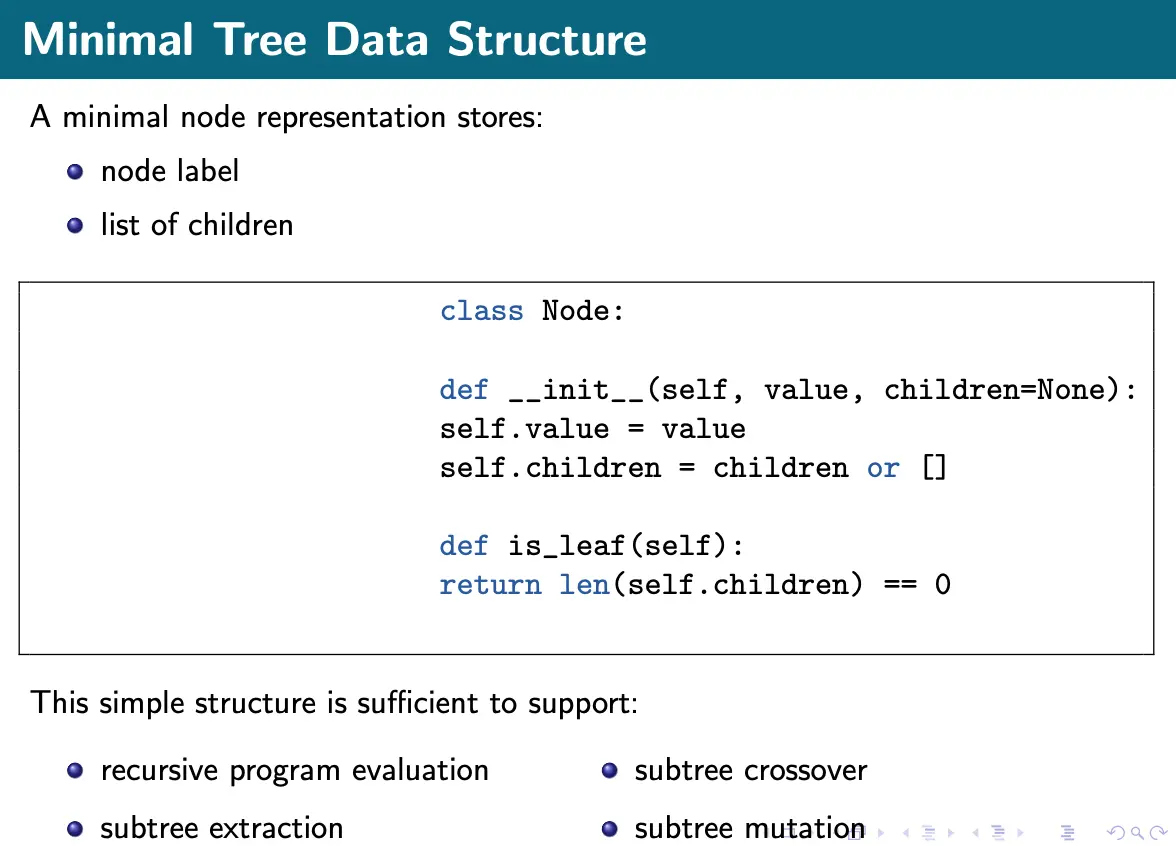
Task: Click the "class Node:" code line
Action: pos(532,311)
